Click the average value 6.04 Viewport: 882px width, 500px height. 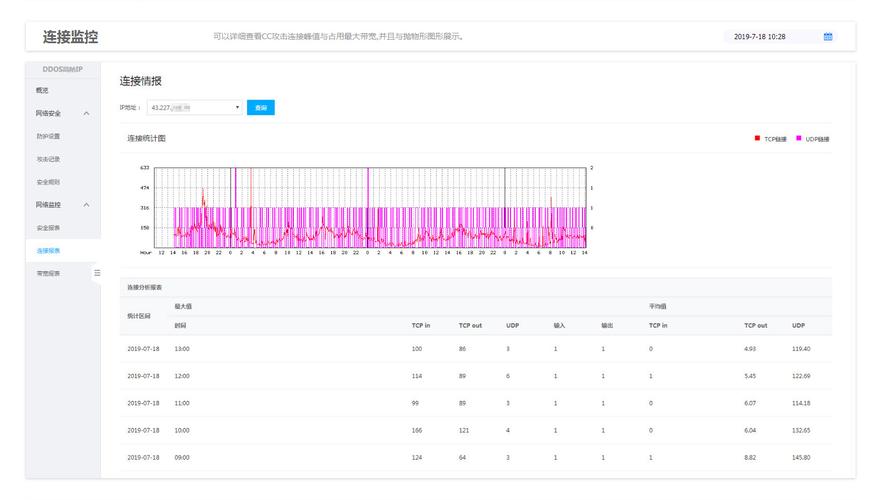coord(750,431)
